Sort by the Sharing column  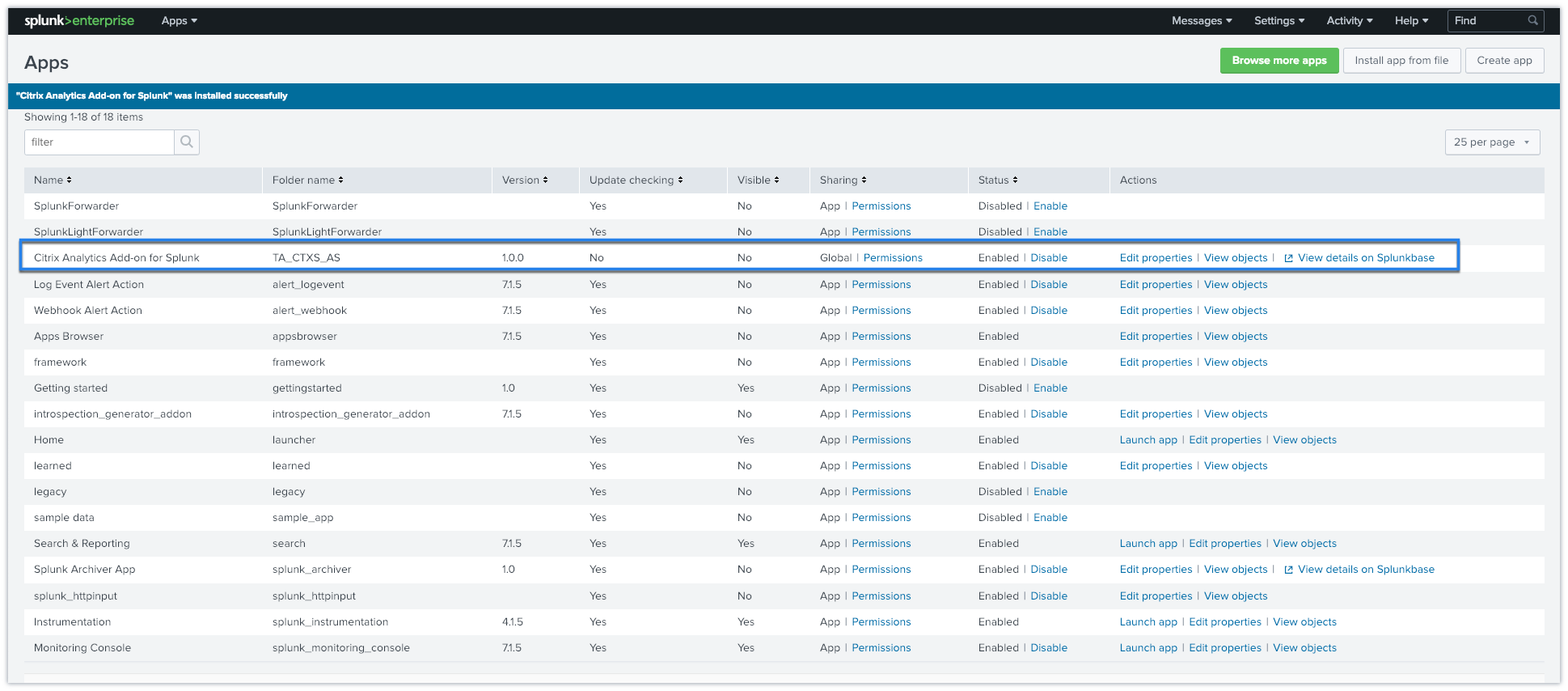click(x=843, y=180)
